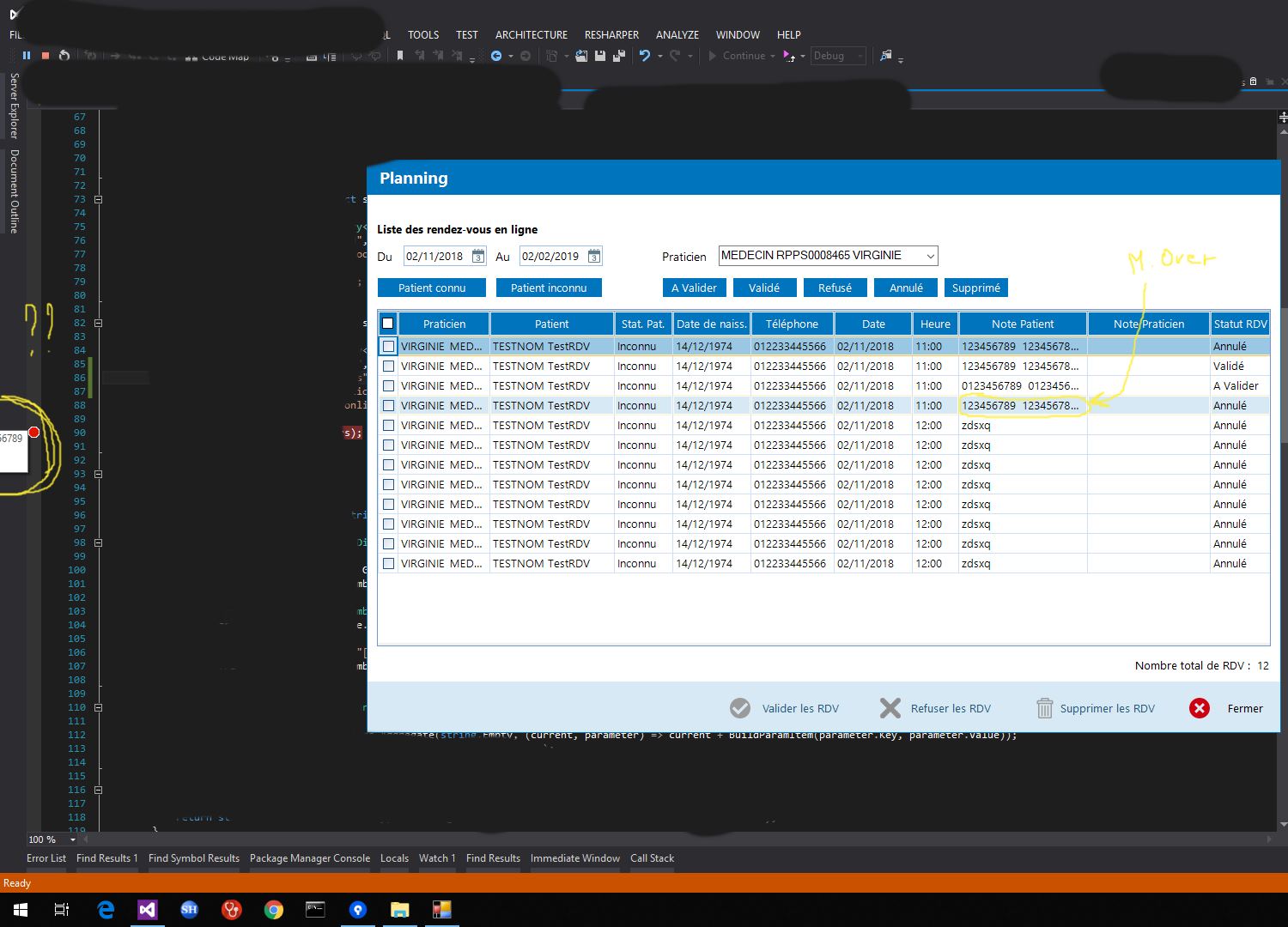The height and width of the screenshot is (927, 1288).
Task: Open the ARCHITECTURE menu
Action: point(532,34)
